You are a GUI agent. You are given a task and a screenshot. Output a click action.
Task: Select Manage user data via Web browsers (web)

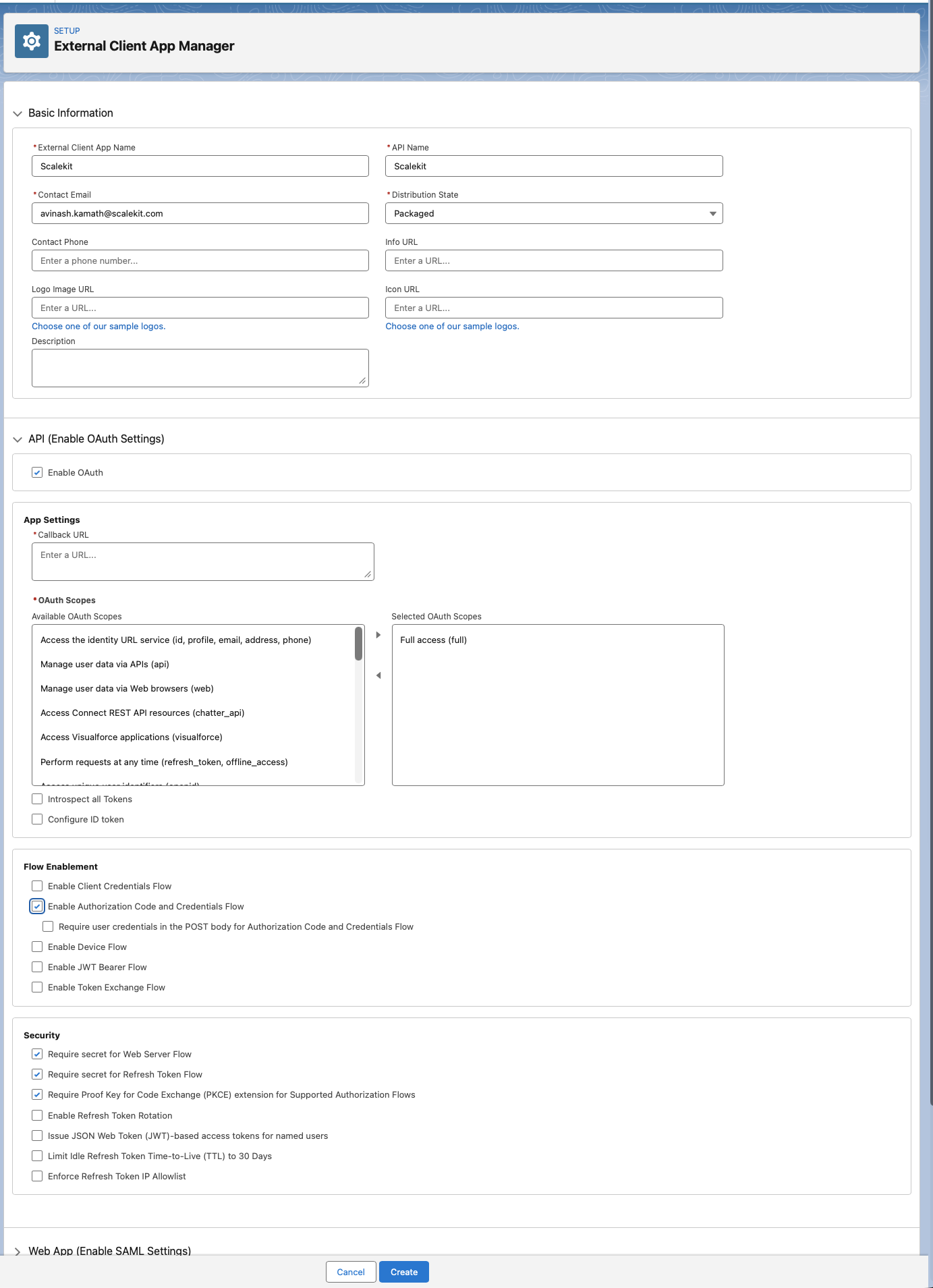(194, 688)
